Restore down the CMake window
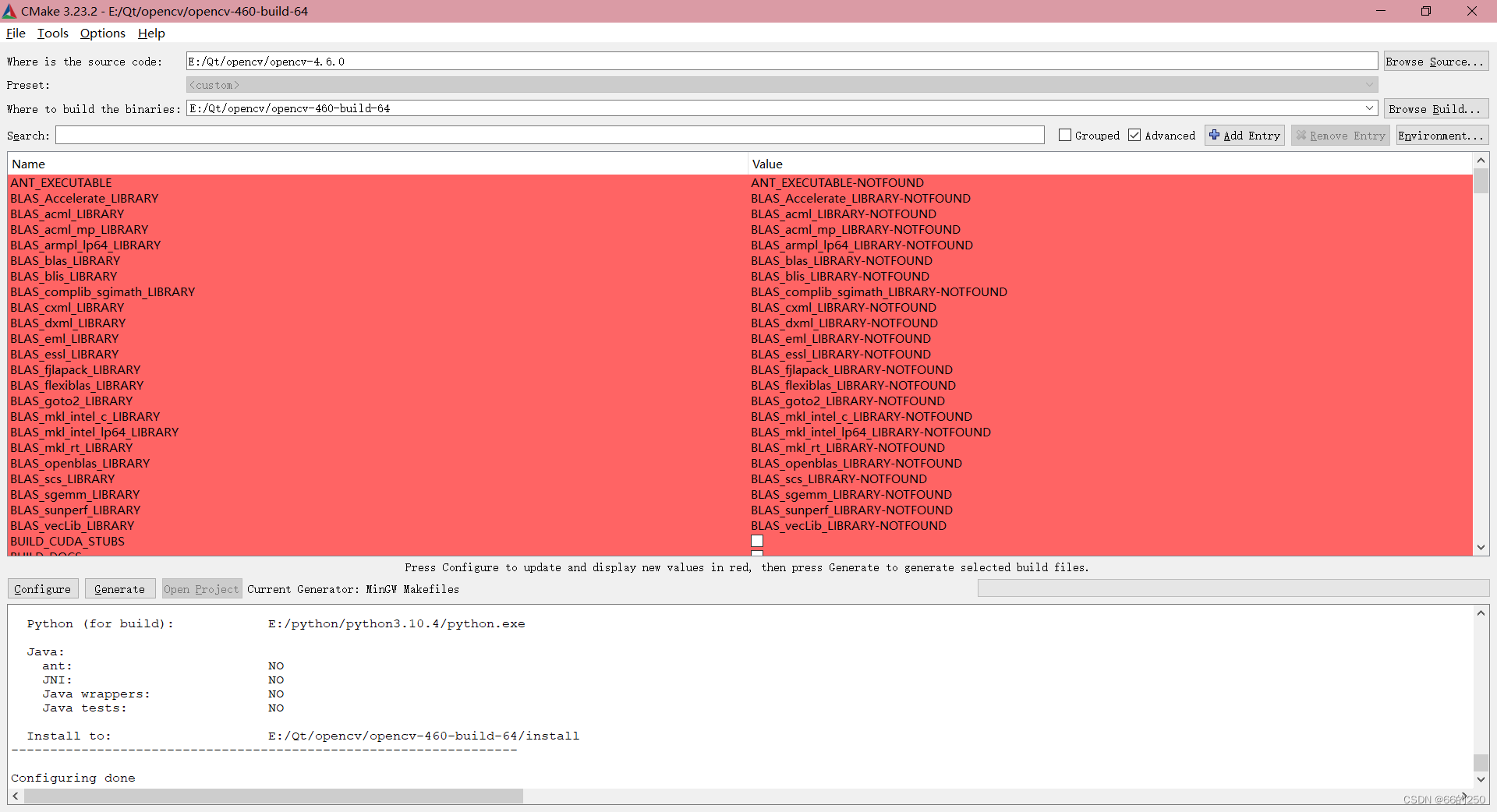 pos(1426,11)
